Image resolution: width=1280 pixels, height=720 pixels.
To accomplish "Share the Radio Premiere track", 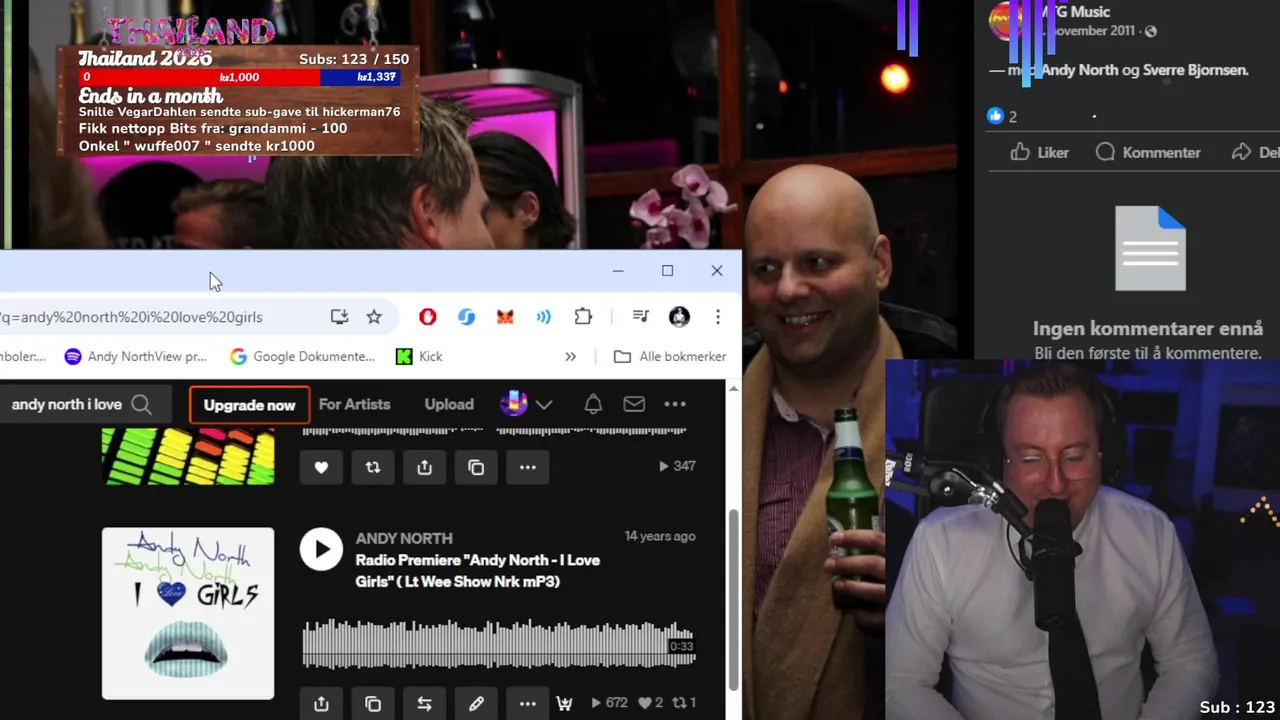I will tap(321, 704).
